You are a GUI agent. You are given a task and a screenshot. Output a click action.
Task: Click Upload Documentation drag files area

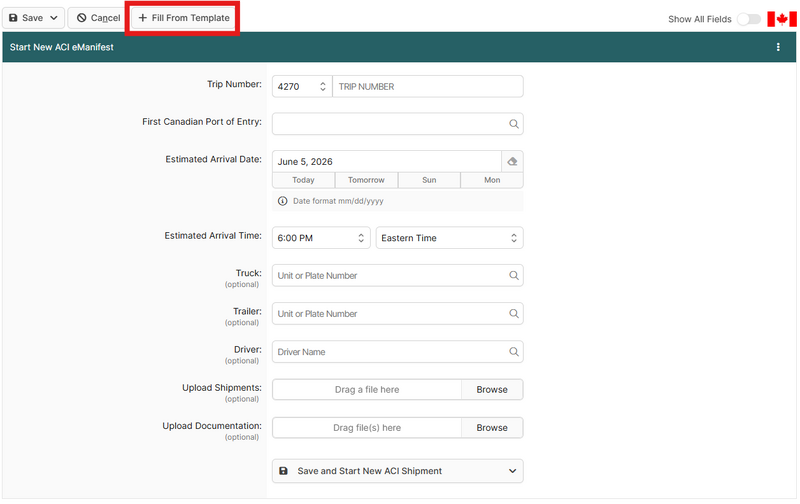point(367,428)
